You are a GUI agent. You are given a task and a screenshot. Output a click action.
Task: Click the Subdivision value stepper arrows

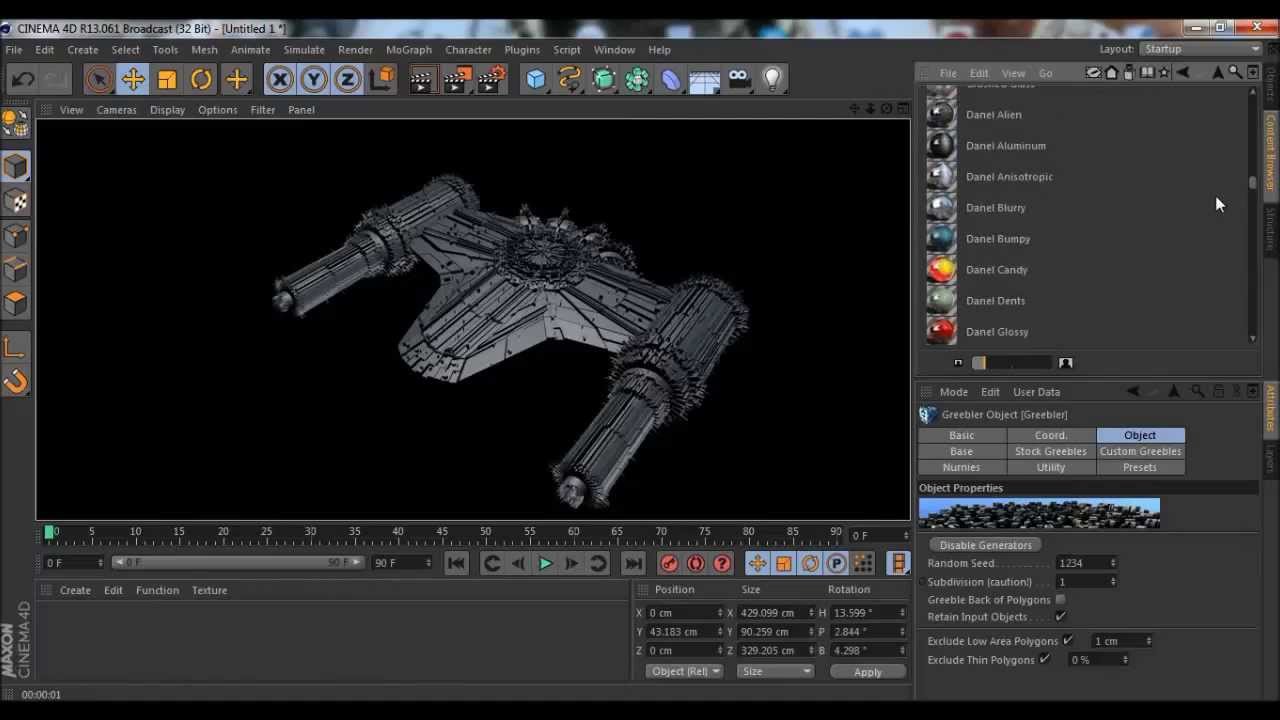1113,582
